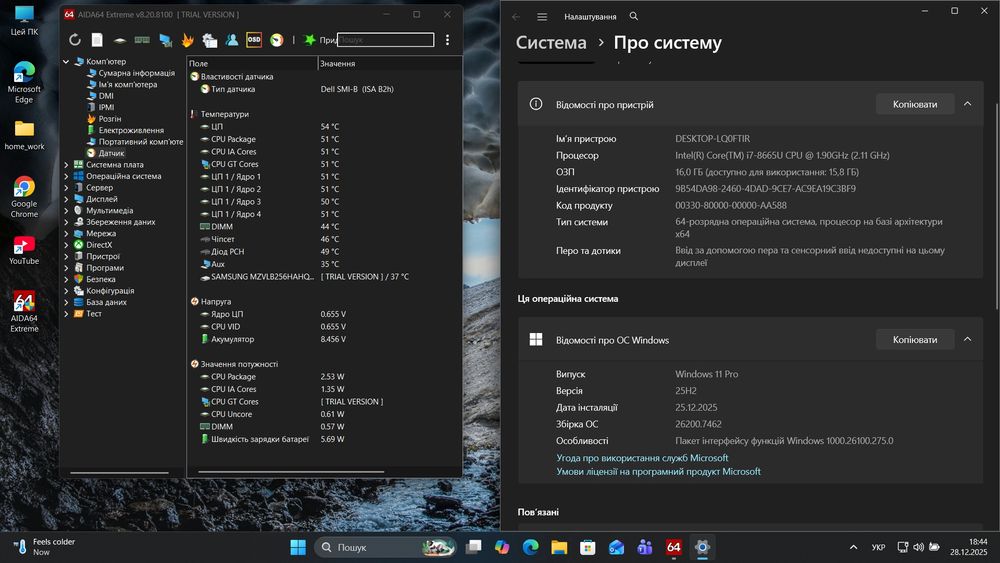Select the Діод PCH temperature row
Image resolution: width=1000 pixels, height=563 pixels.
[x=324, y=252]
